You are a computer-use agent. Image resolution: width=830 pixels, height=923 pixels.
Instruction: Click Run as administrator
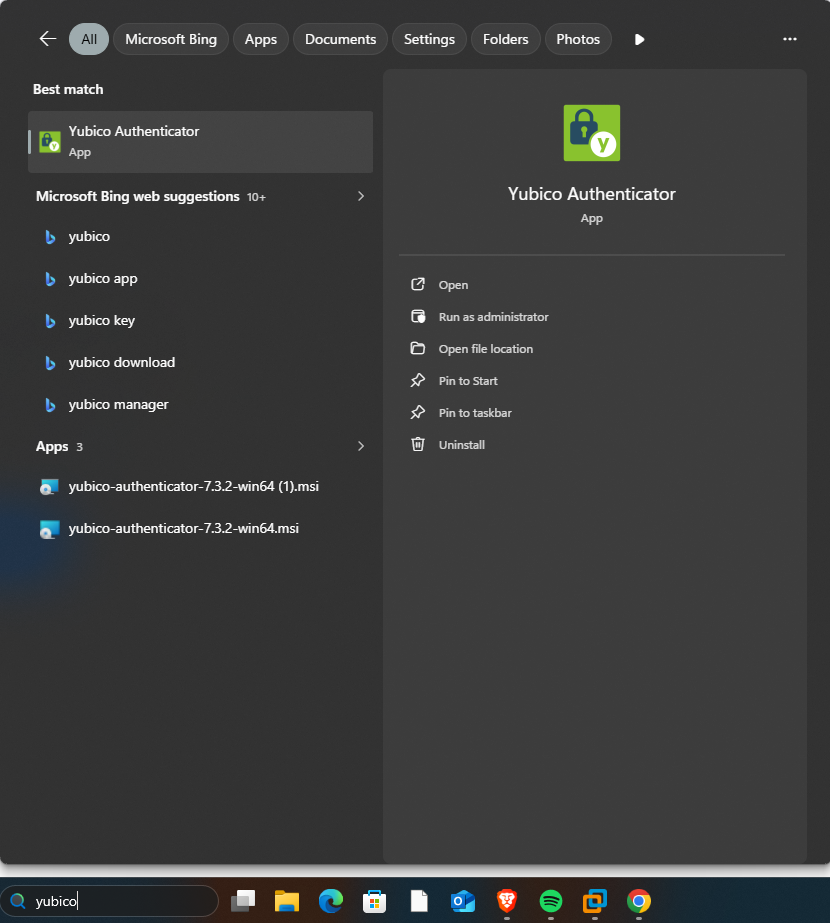(x=493, y=317)
